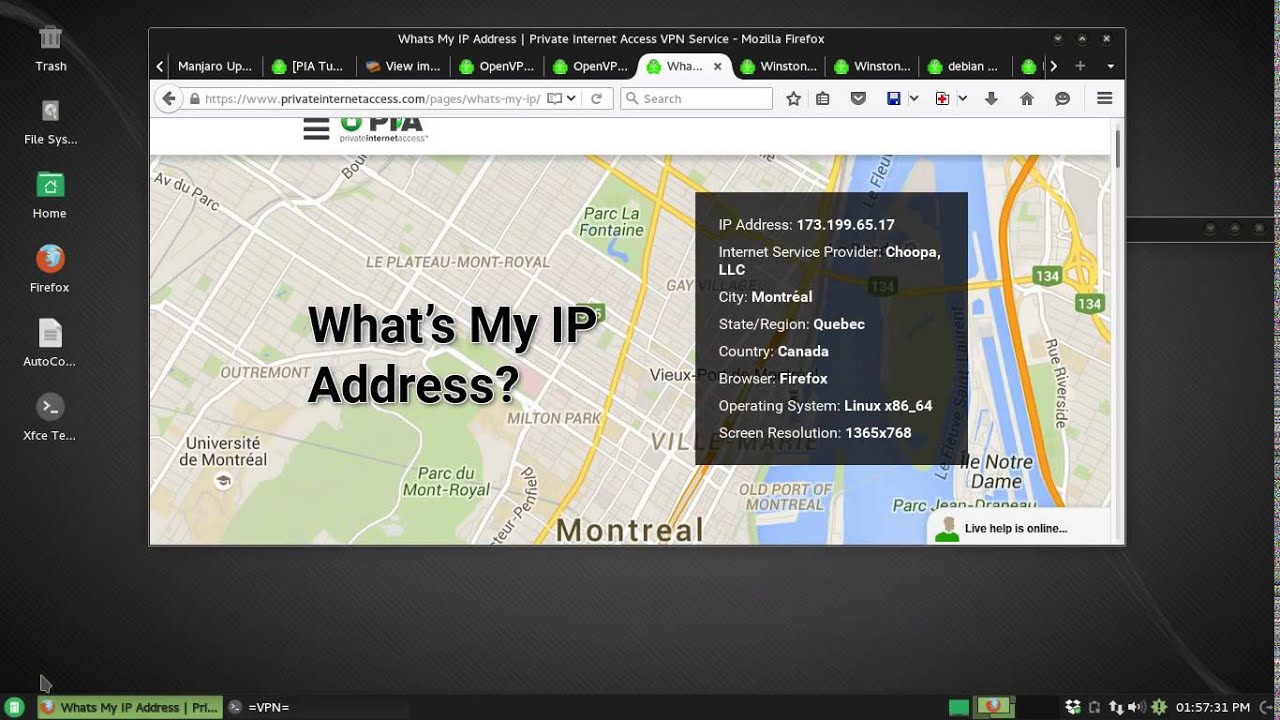Image resolution: width=1280 pixels, height=720 pixels.
Task: Click the URL address bar field
Action: [x=372, y=99]
